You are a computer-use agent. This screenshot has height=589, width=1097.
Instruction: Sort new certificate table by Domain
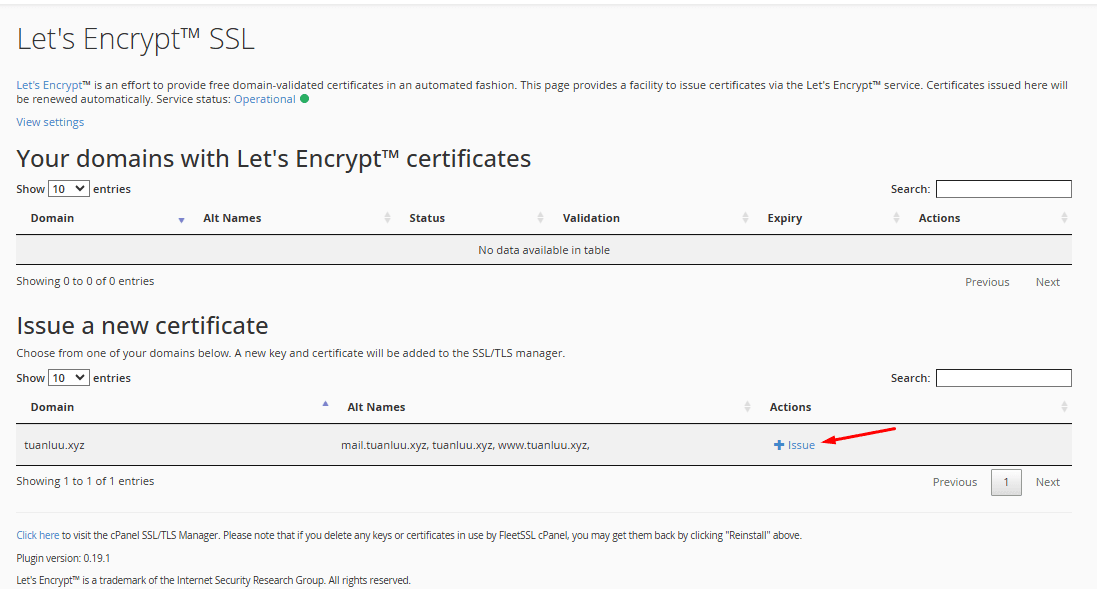(x=52, y=407)
